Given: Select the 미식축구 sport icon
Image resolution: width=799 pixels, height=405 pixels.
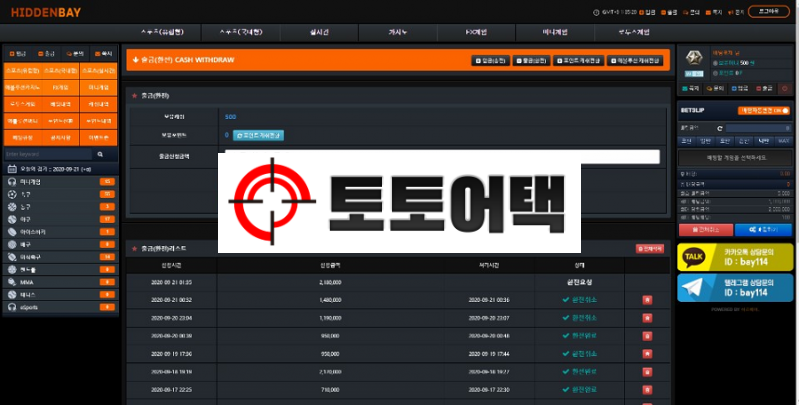Looking at the screenshot, I should 12,257.
